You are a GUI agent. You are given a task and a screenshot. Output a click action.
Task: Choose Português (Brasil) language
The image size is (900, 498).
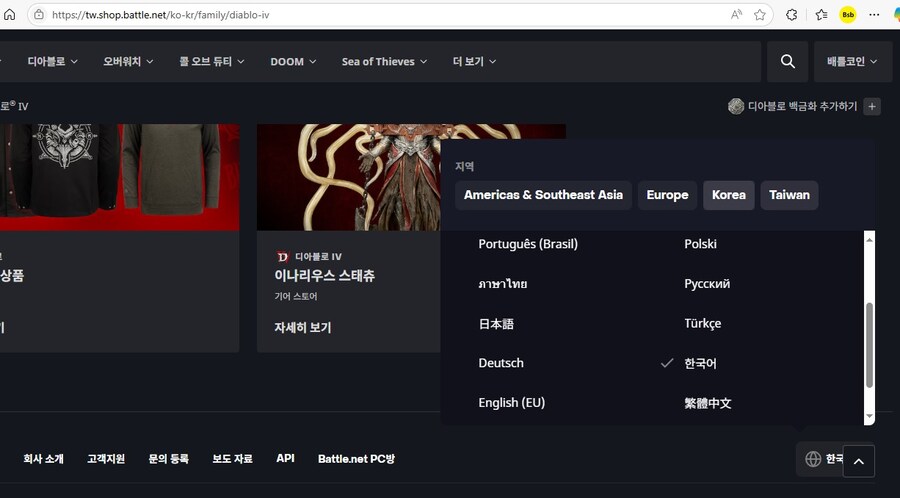click(x=528, y=244)
